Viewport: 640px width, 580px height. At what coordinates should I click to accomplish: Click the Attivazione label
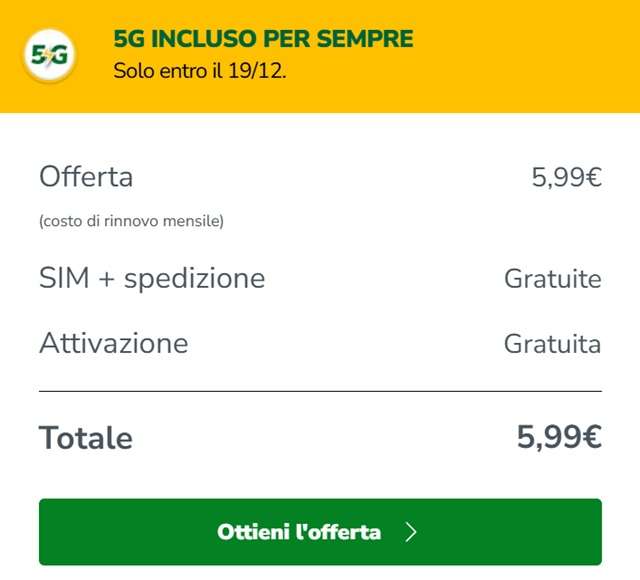pyautogui.click(x=113, y=343)
